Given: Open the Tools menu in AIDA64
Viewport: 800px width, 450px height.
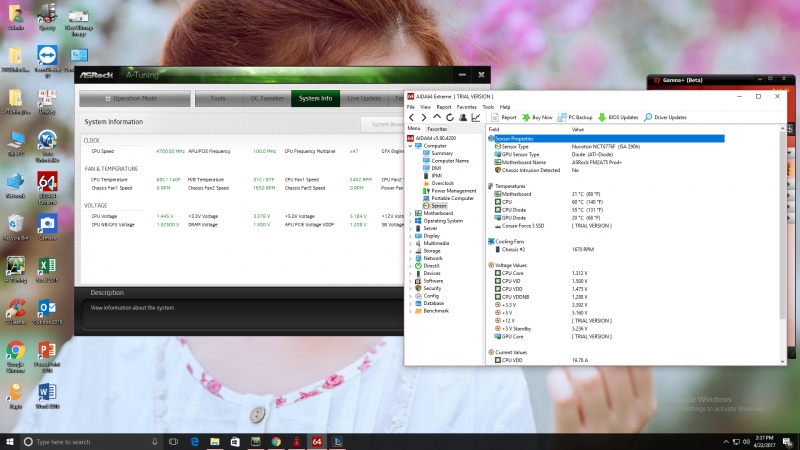Looking at the screenshot, I should coord(488,106).
